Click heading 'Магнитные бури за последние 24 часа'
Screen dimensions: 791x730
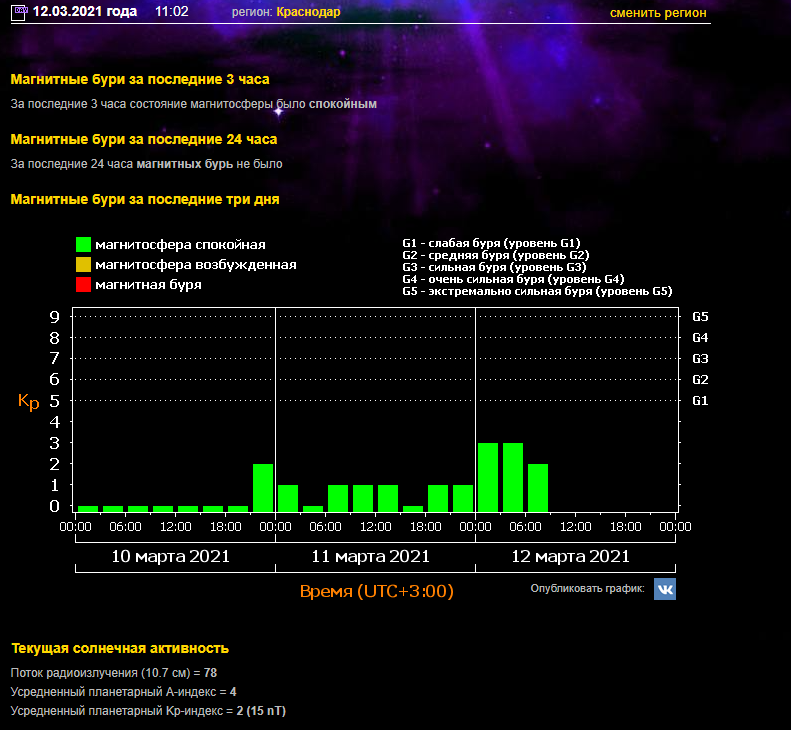point(144,139)
